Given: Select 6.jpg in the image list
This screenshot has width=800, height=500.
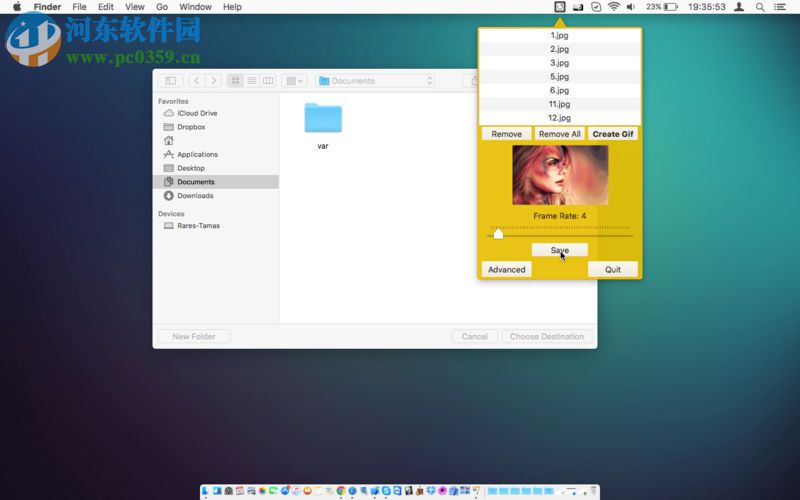Looking at the screenshot, I should pos(560,90).
